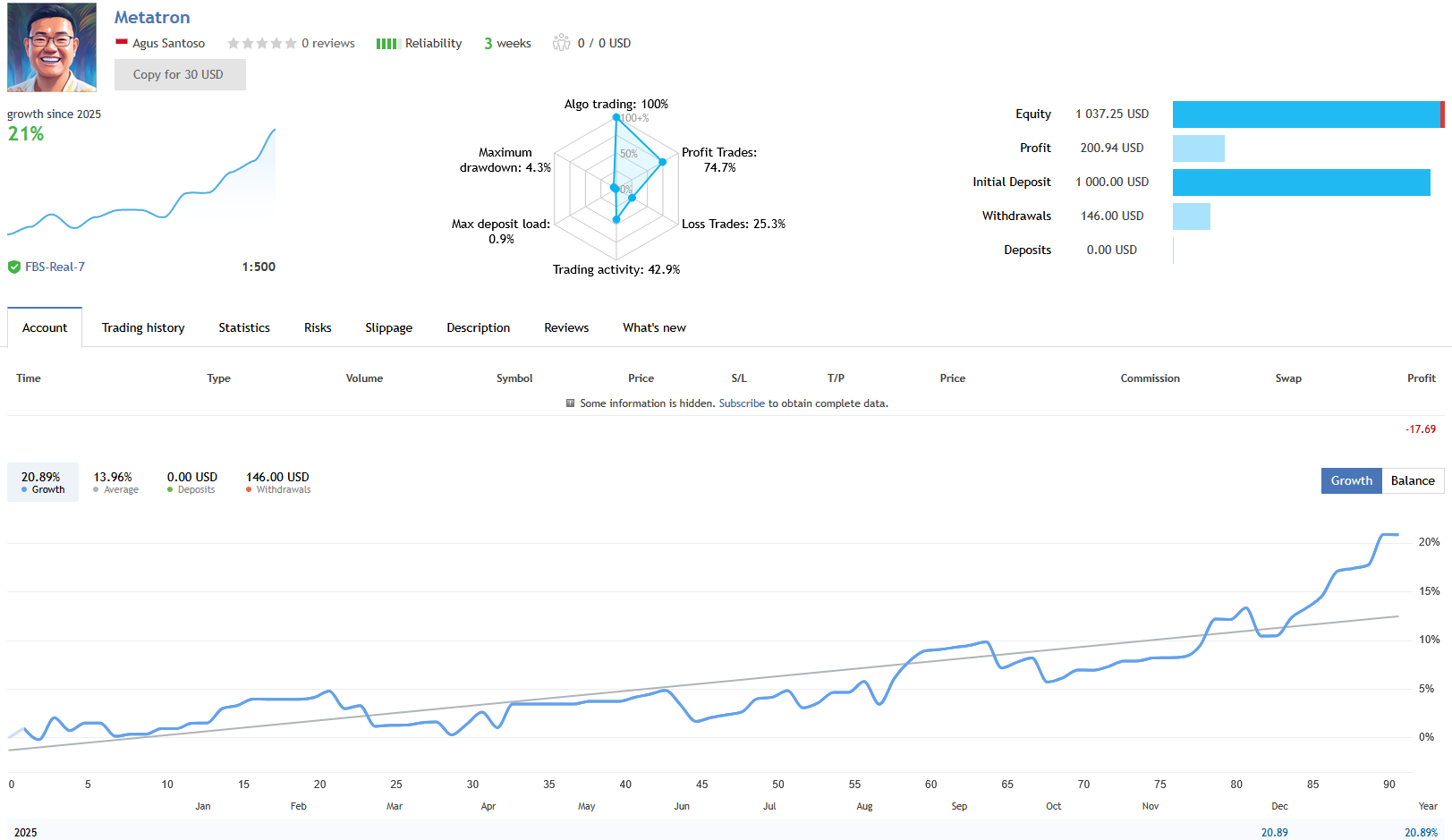The width and height of the screenshot is (1452, 840).
Task: Click the Agus Santoso author name
Action: 168,42
